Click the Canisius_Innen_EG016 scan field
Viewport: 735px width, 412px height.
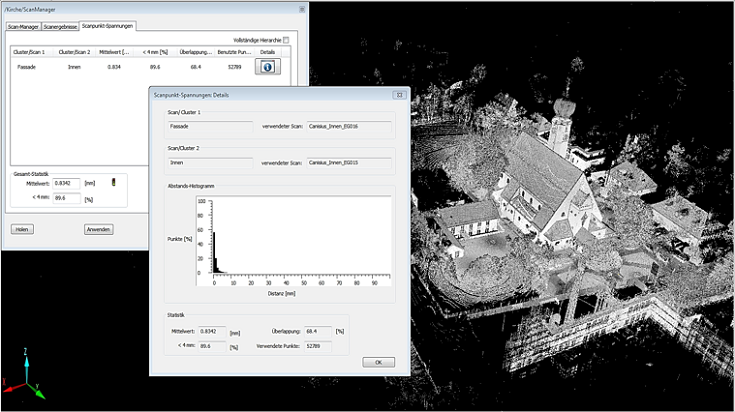[x=349, y=127]
